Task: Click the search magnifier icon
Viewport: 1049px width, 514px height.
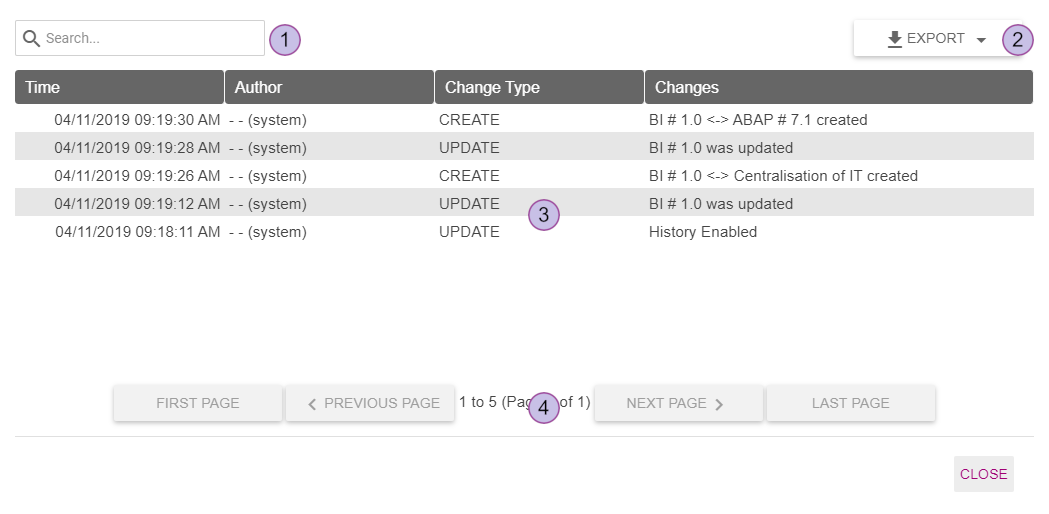Action: click(31, 39)
